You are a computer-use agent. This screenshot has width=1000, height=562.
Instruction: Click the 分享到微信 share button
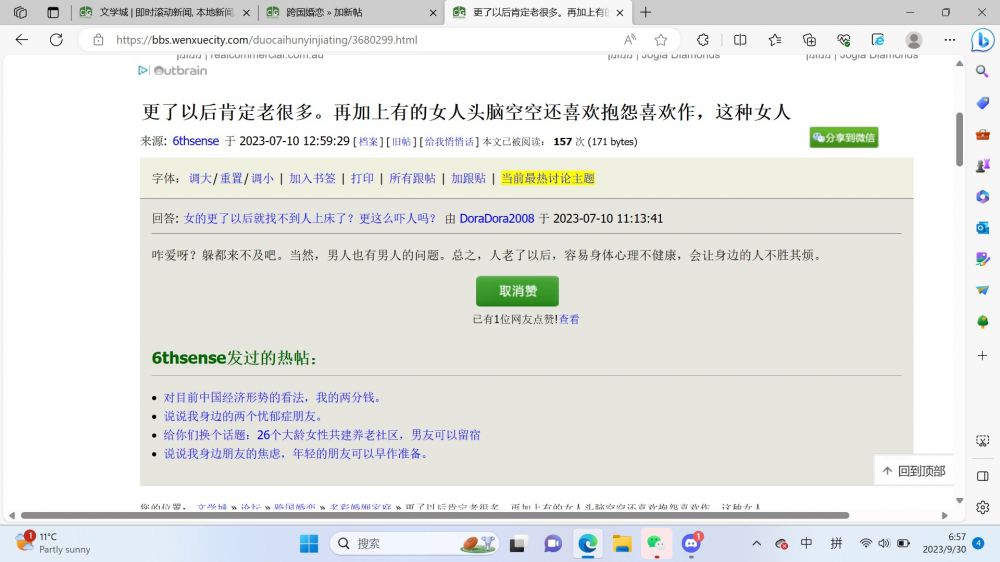point(844,137)
